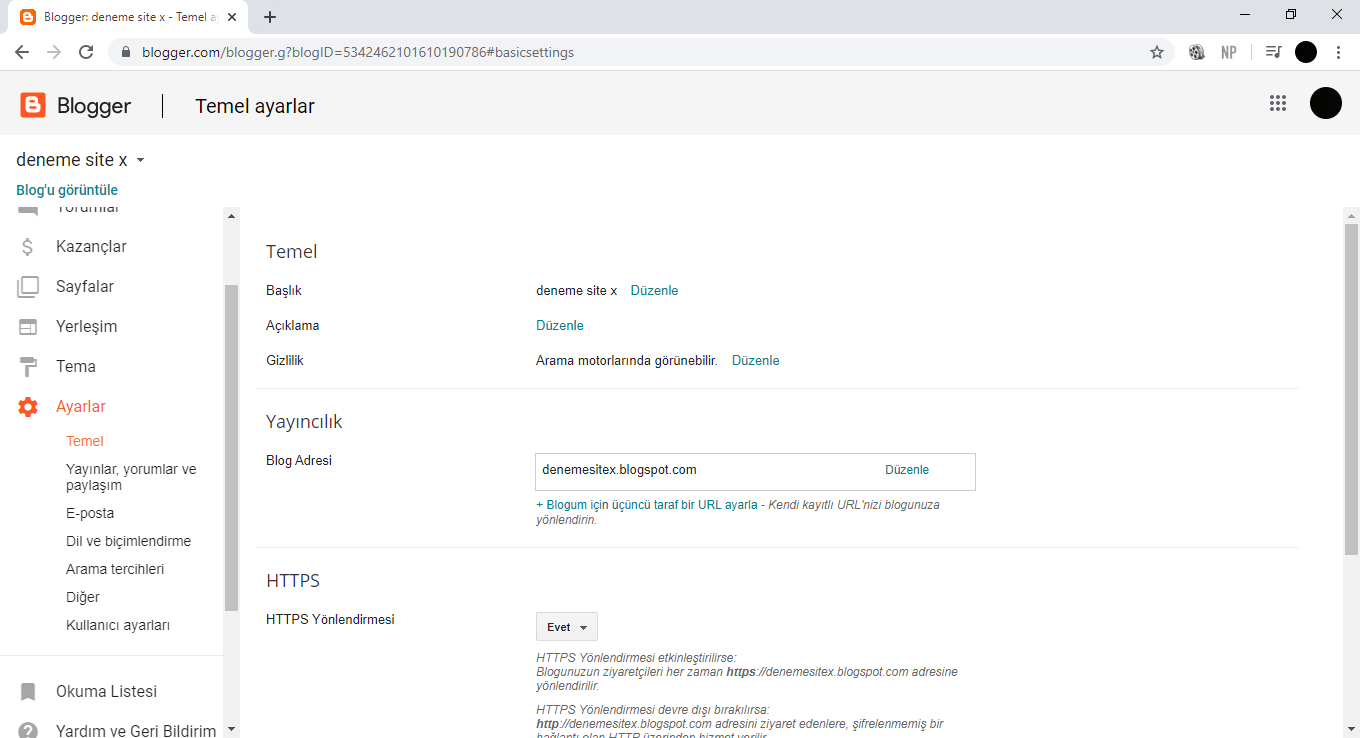Viewport: 1360px width, 738px height.
Task: Click the Ayarlar gear icon
Action: tap(28, 407)
